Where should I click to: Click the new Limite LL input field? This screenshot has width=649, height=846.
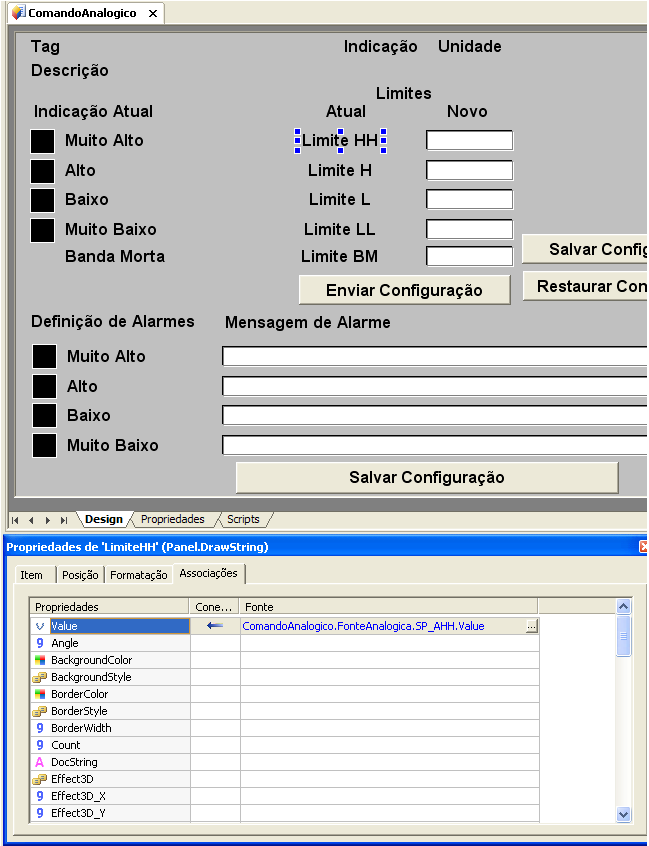pos(469,229)
